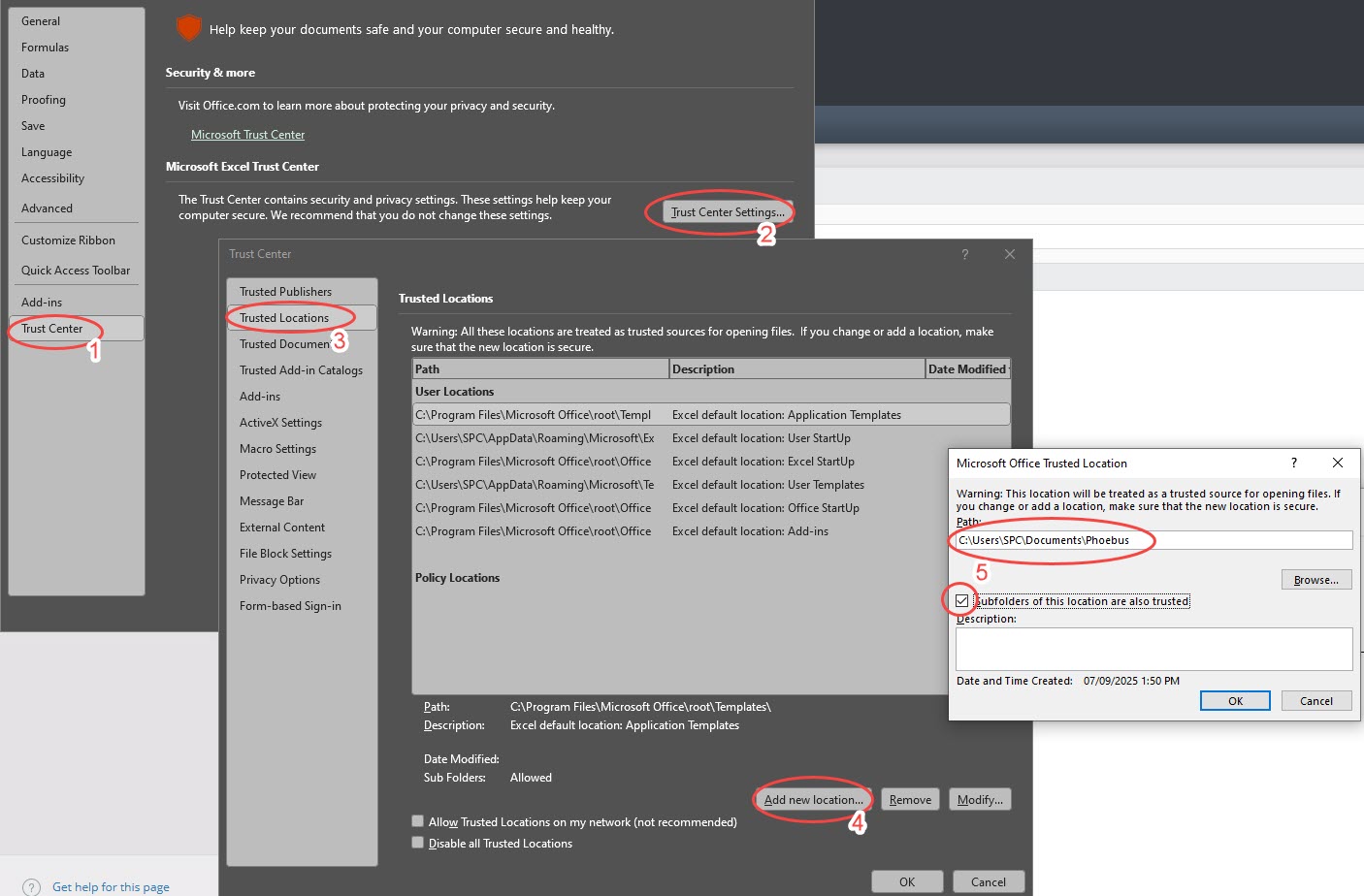Open the Trusted Locations section

(x=284, y=318)
